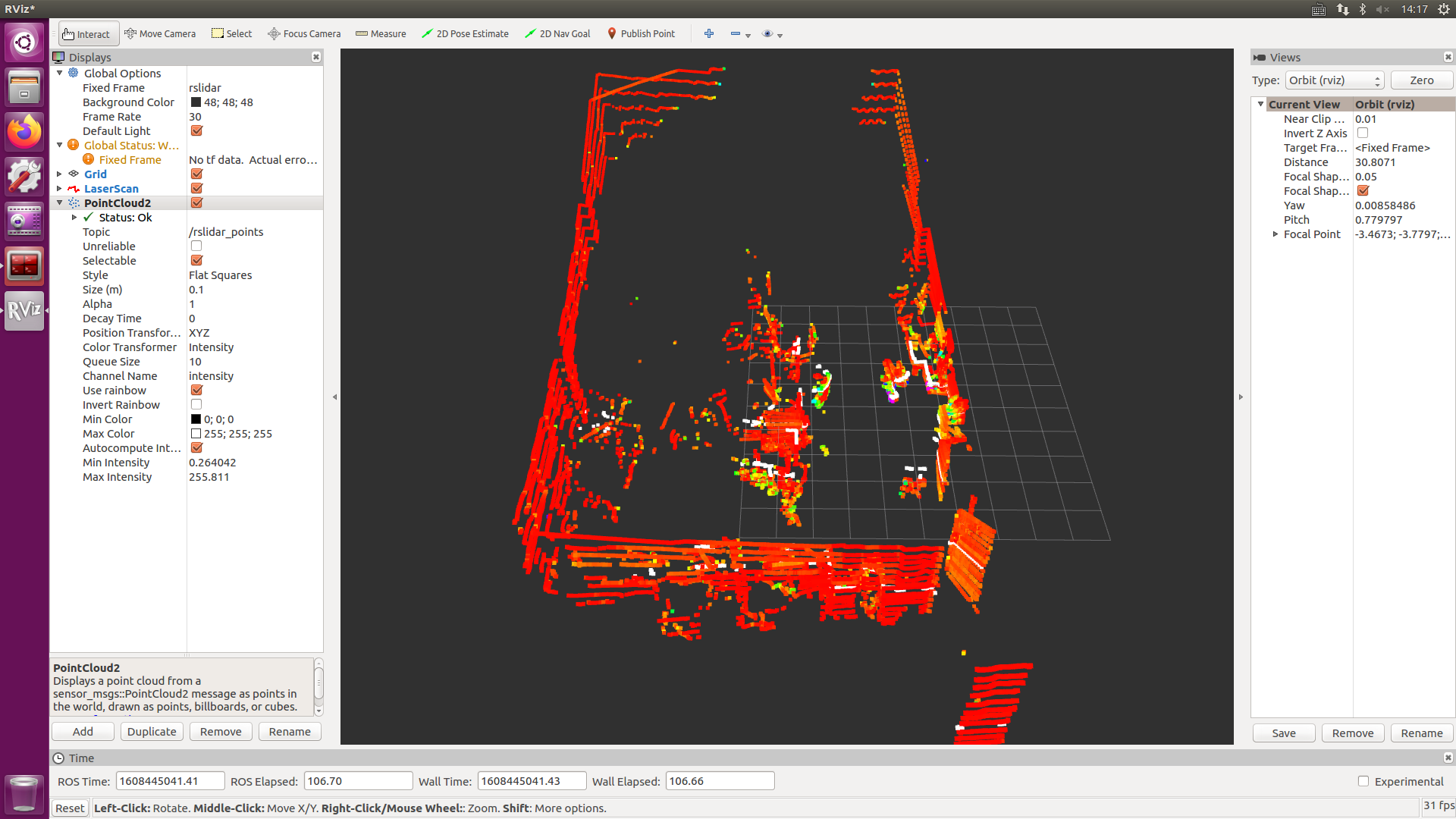Activate the Publish Point tool
1456x819 pixels.
[641, 34]
